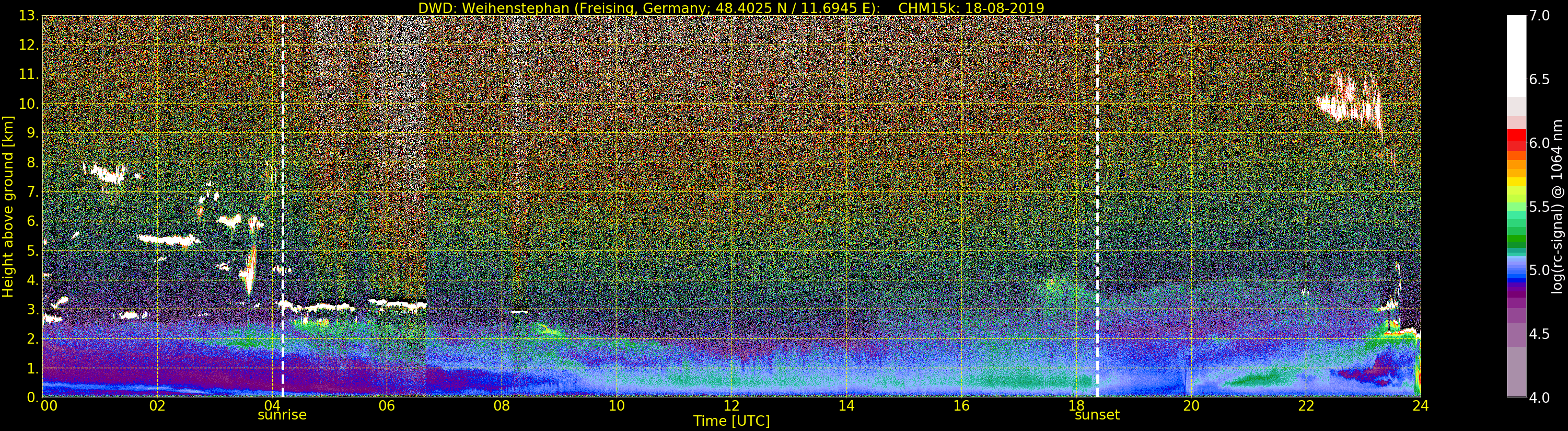The width and height of the screenshot is (1568, 431).
Task: Click the time axis tick '22'
Action: coord(1306,405)
